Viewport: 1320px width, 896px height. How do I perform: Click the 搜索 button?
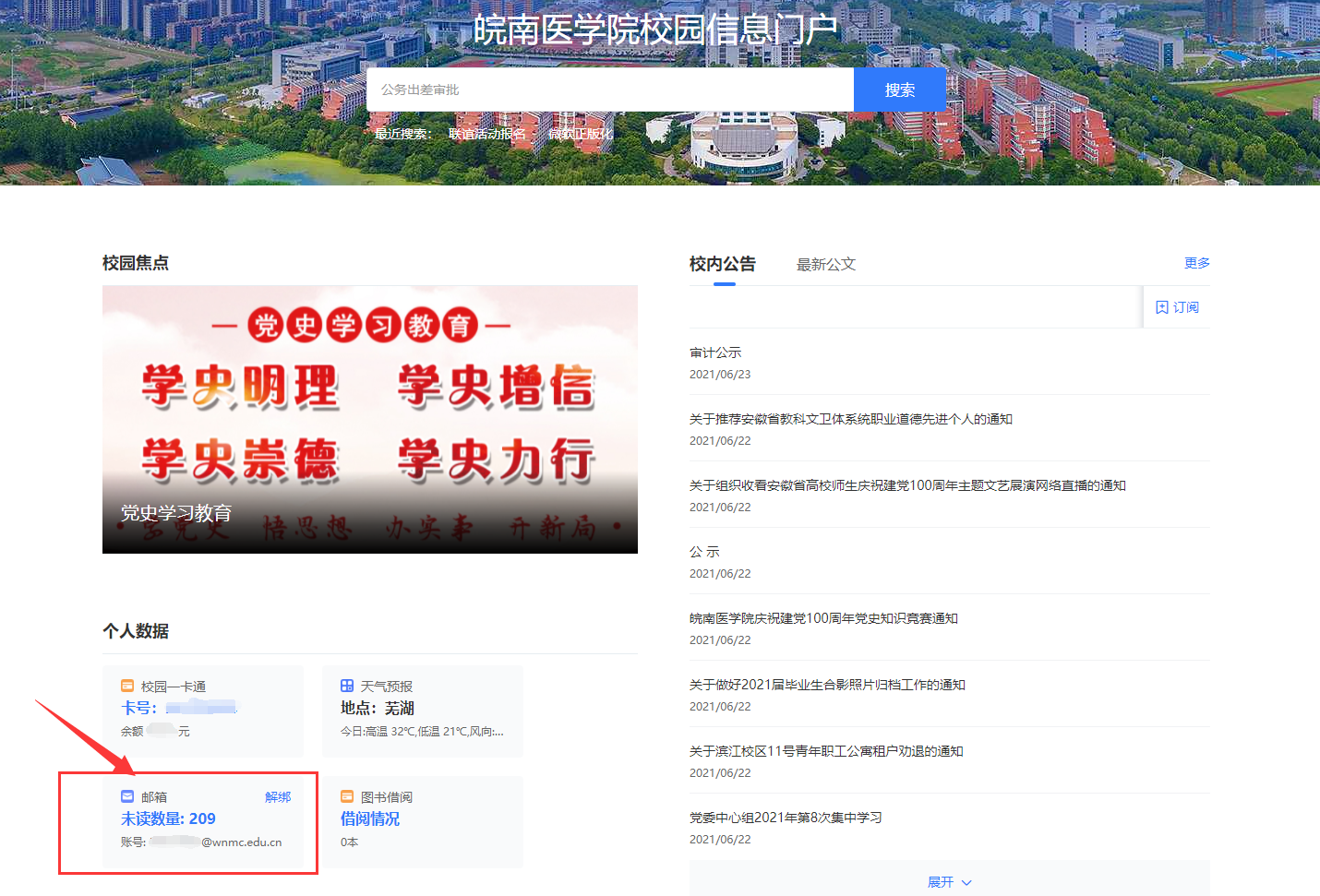(900, 90)
